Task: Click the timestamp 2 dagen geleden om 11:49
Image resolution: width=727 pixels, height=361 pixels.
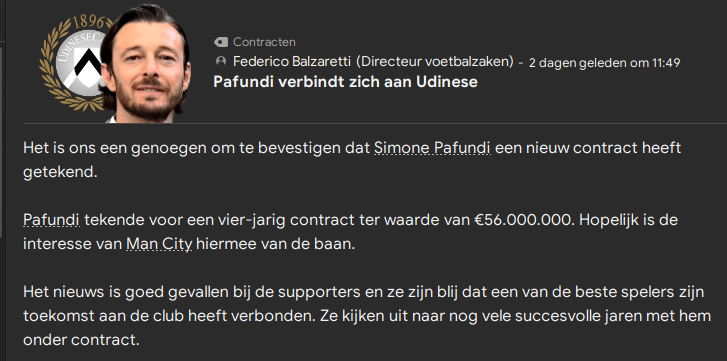Action: pos(605,63)
